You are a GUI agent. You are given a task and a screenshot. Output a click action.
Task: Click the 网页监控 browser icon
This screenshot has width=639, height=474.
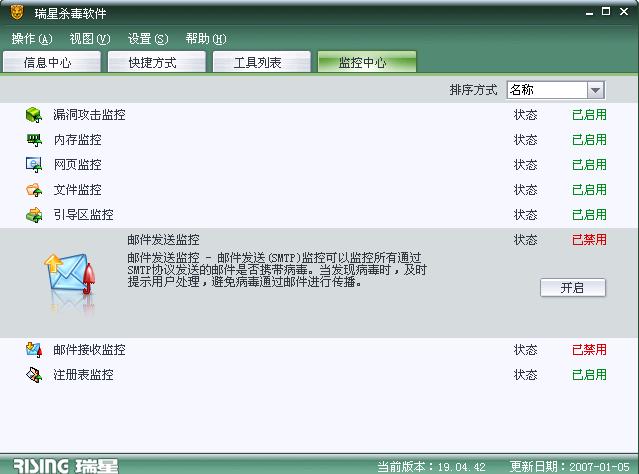point(34,165)
